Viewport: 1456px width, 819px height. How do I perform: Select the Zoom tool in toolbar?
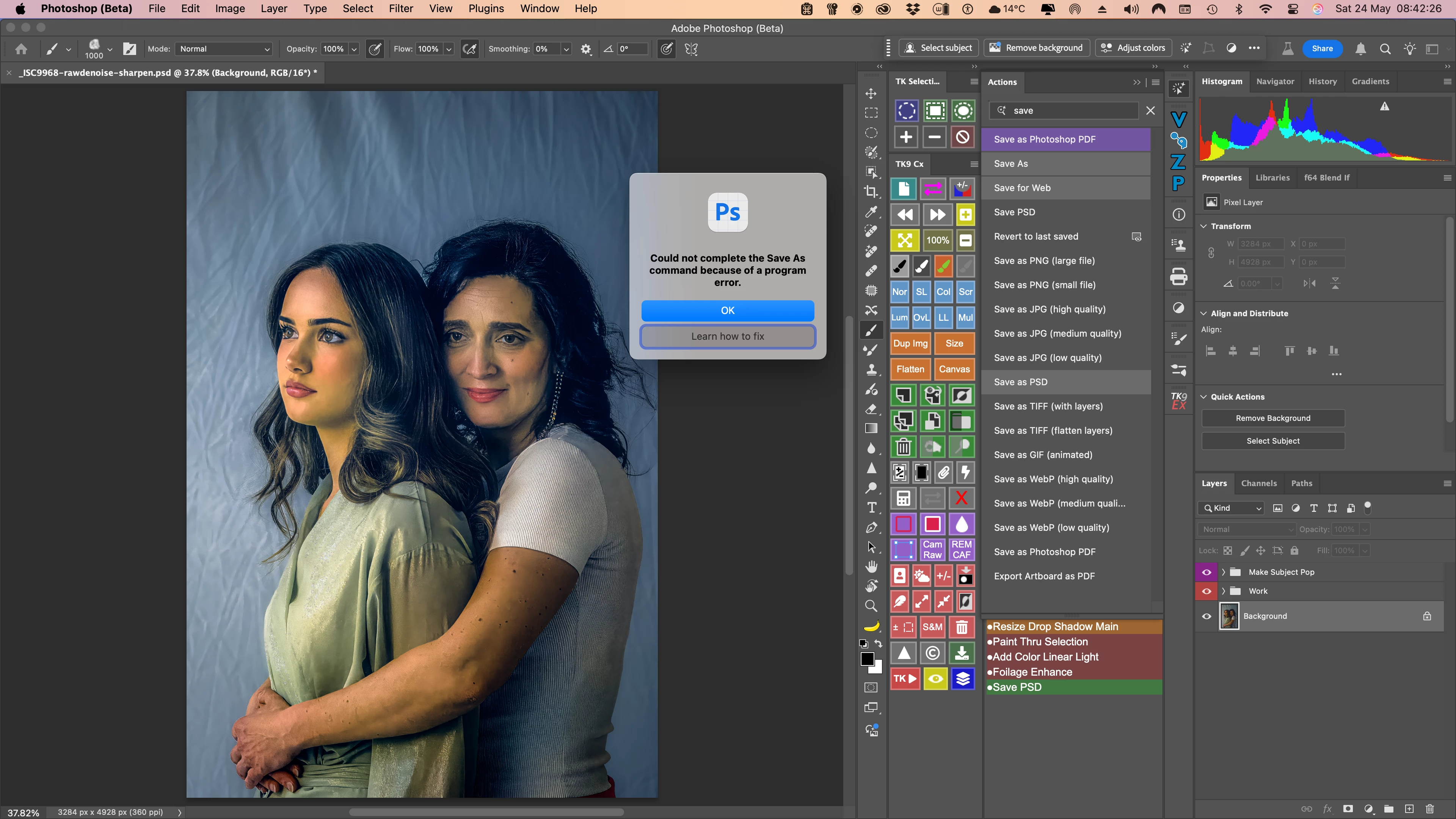871,606
